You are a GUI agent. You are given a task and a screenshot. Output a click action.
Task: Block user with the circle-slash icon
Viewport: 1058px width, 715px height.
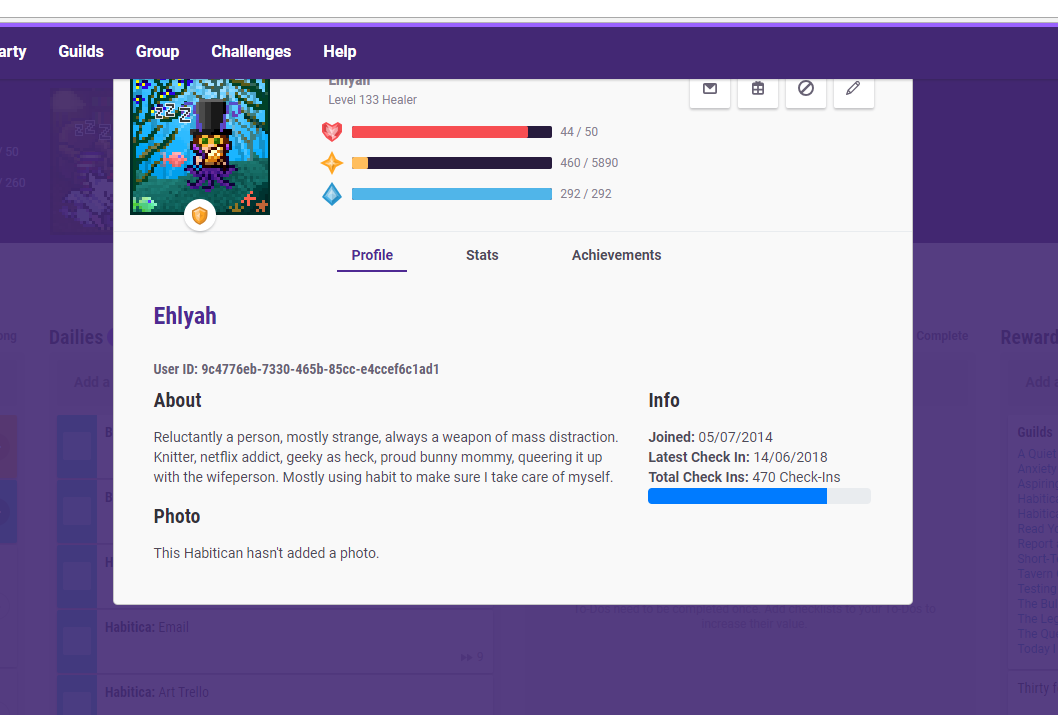click(806, 91)
